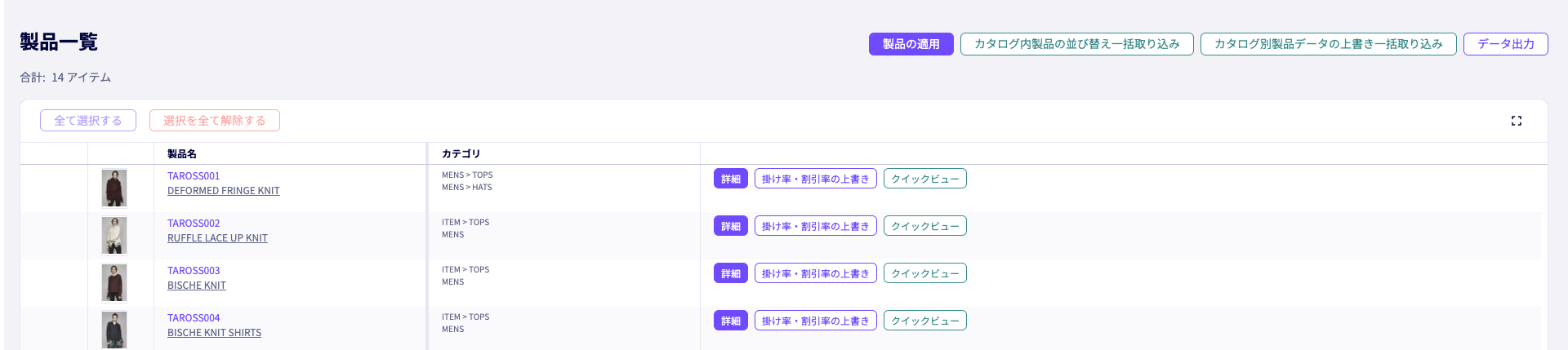Open the TAROSS004 product code link
The image size is (1568, 350).
194,318
